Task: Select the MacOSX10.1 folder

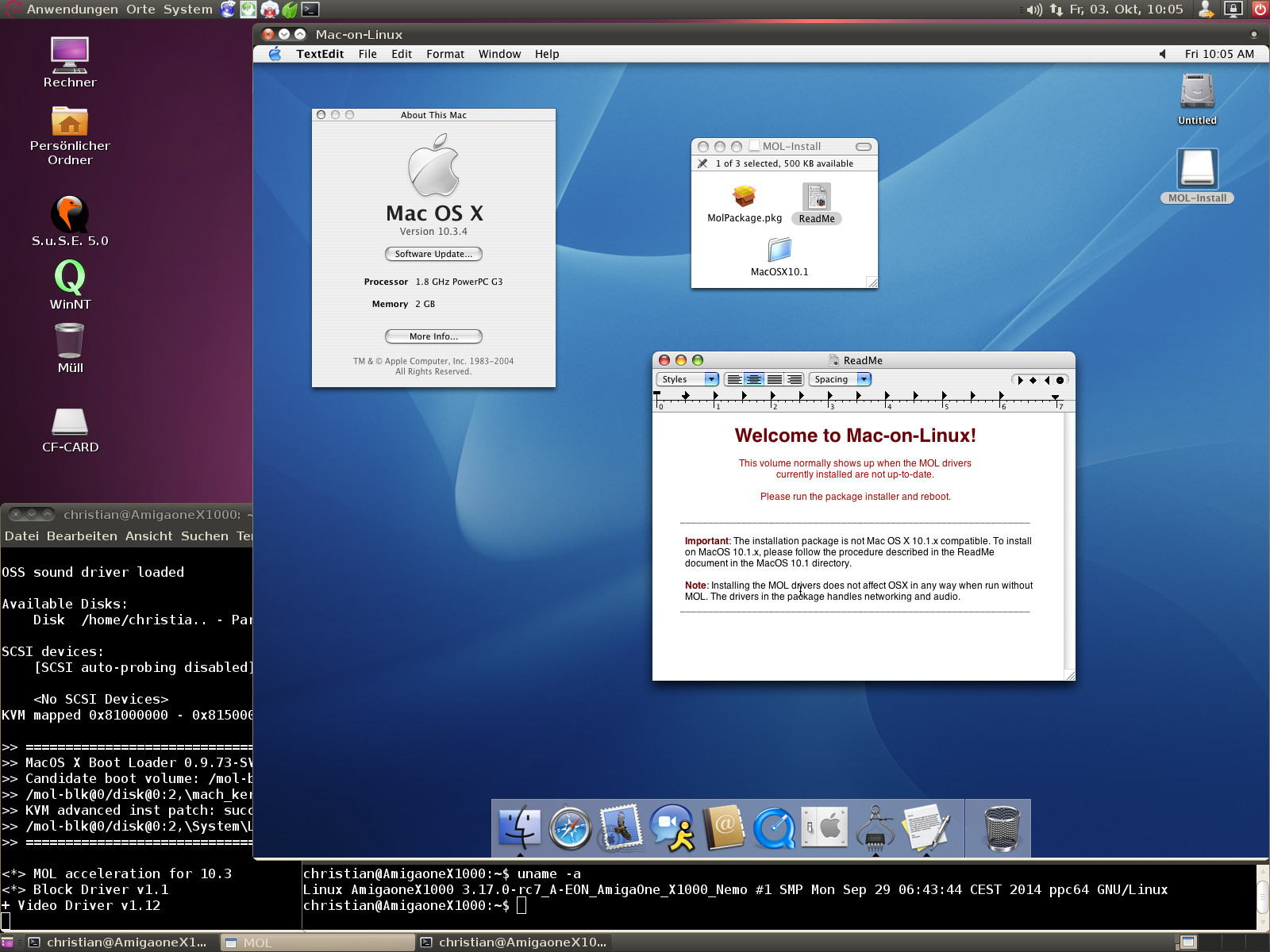Action: [x=779, y=251]
